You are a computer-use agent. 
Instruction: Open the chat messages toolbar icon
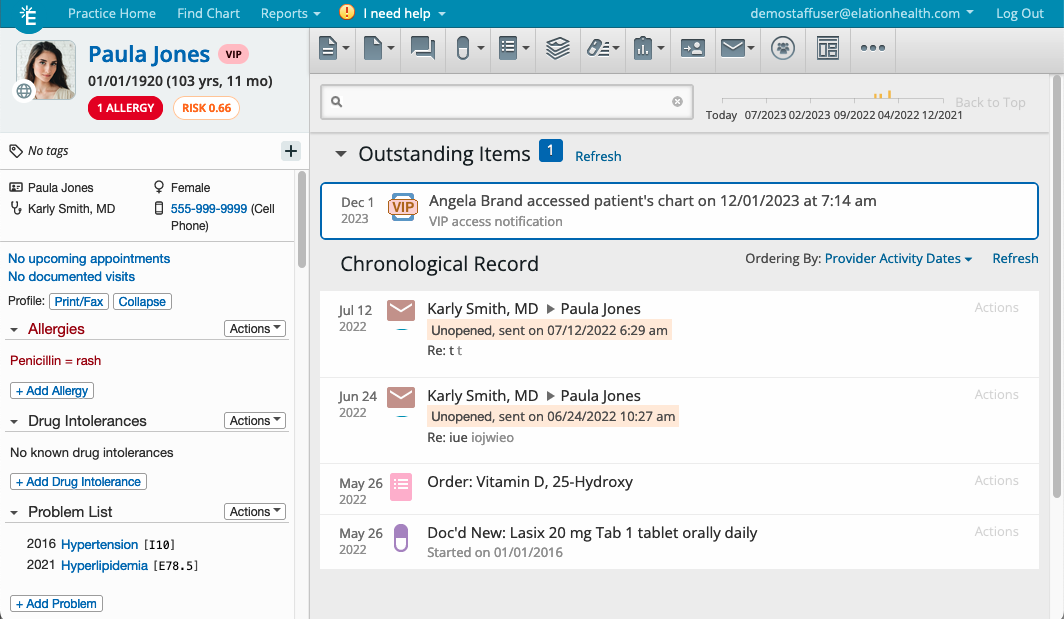pos(422,48)
